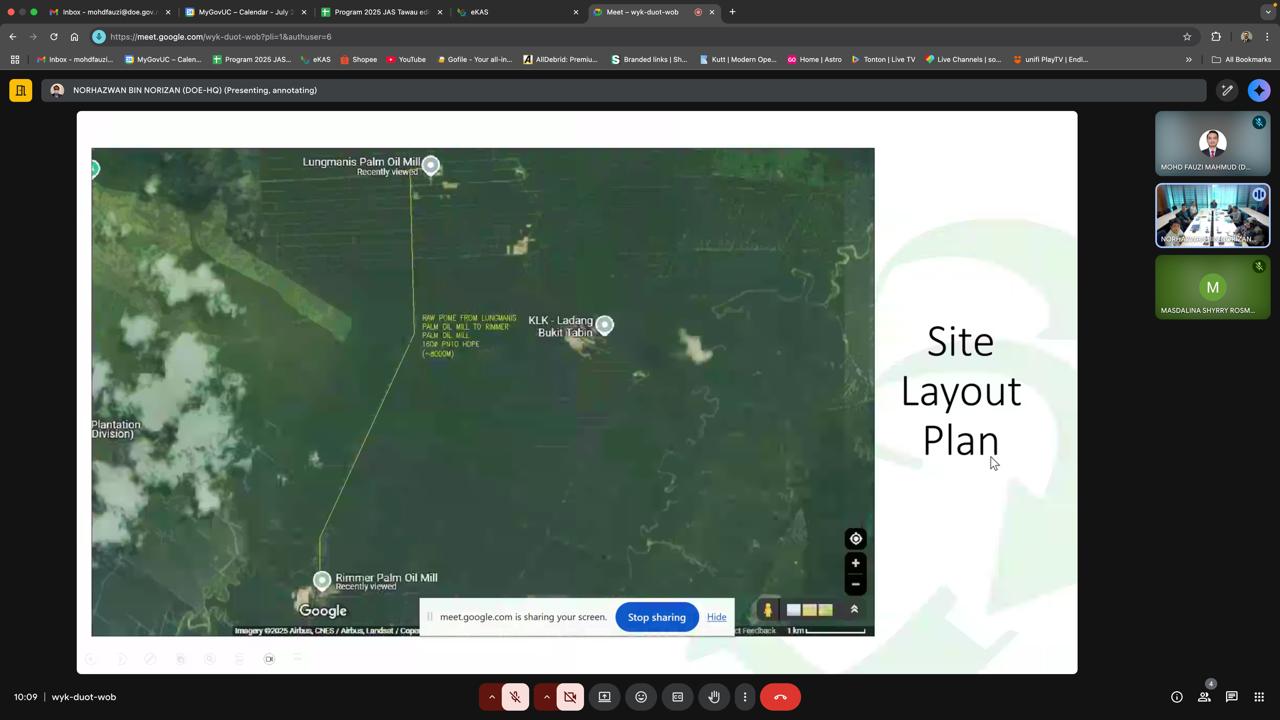Zoom in on the map
Screen dimensions: 1280x720
click(x=855, y=563)
